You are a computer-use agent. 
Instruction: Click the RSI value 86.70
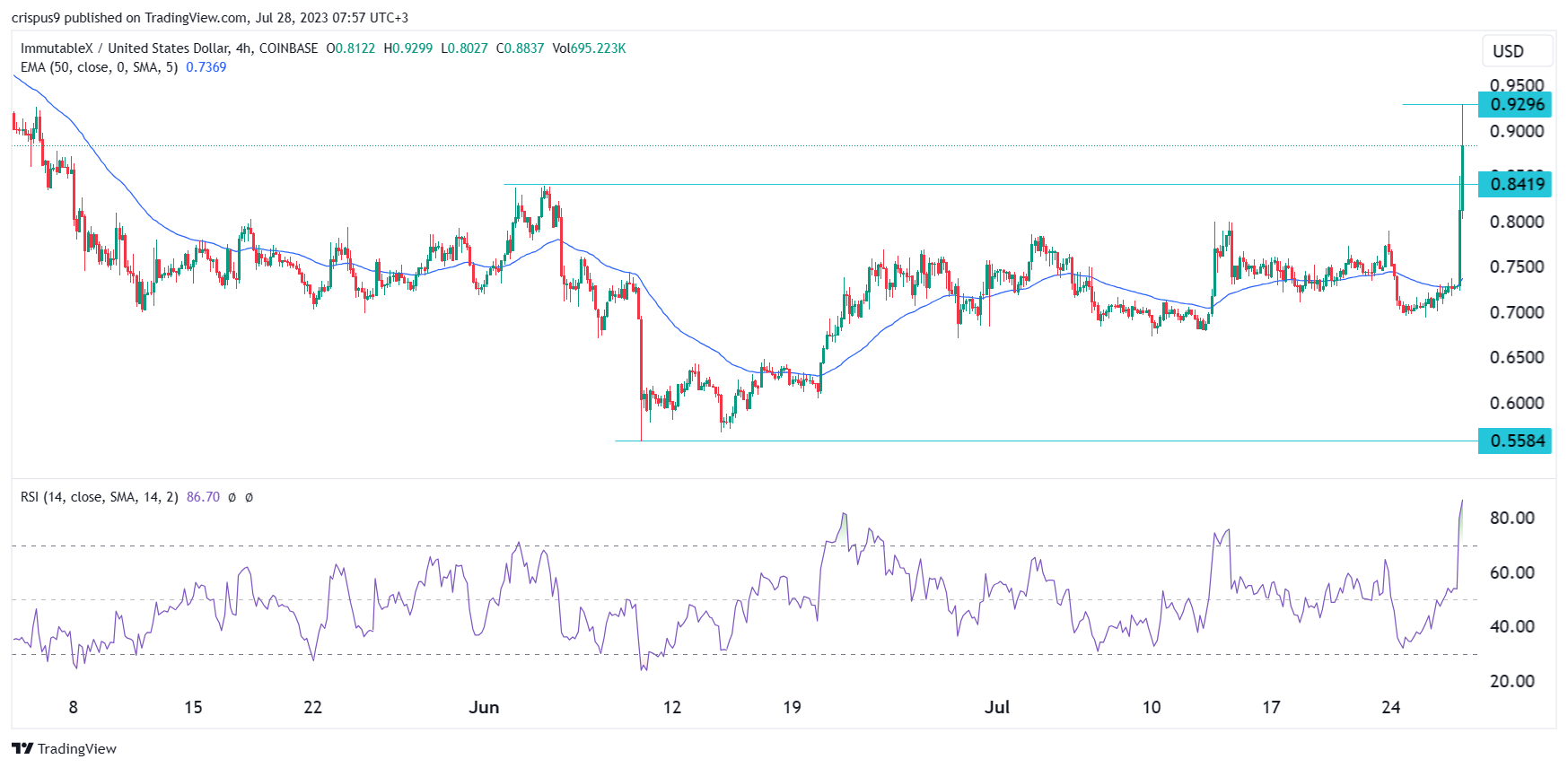203,497
